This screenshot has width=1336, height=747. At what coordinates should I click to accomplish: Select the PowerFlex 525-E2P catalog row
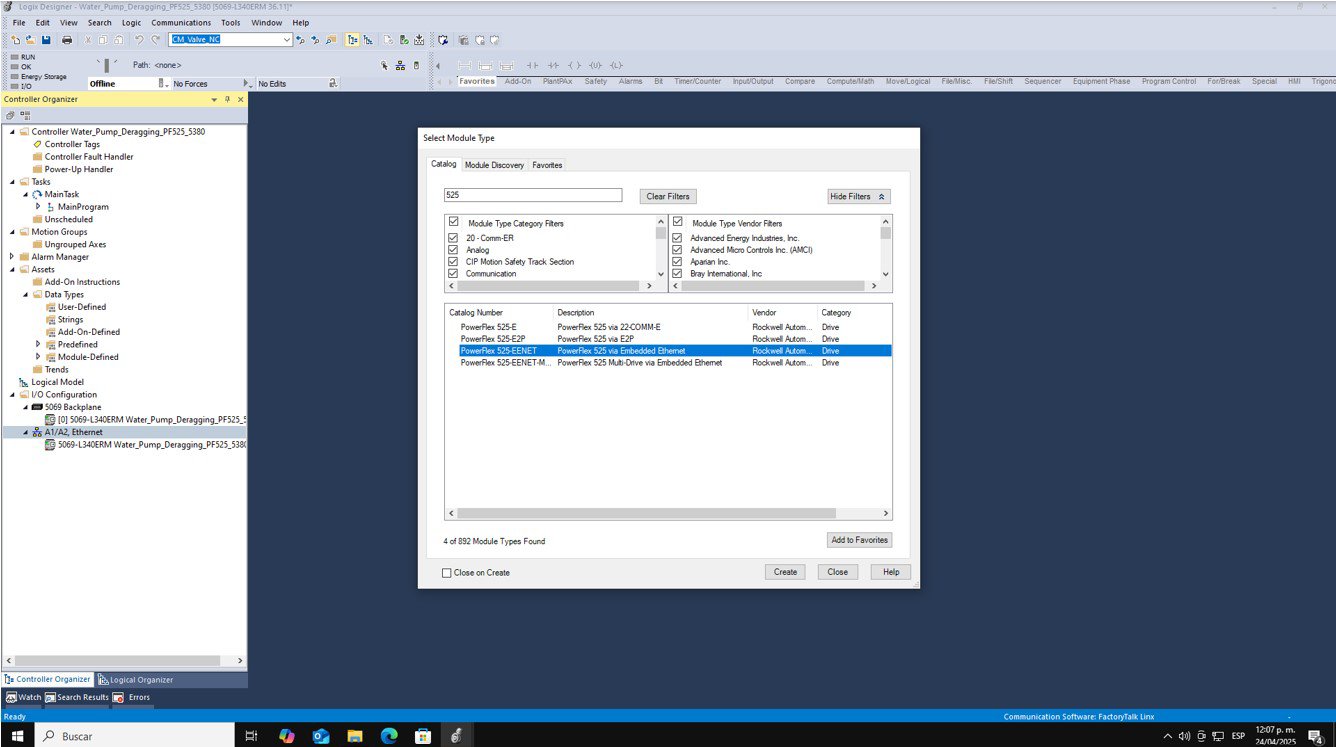(668, 339)
